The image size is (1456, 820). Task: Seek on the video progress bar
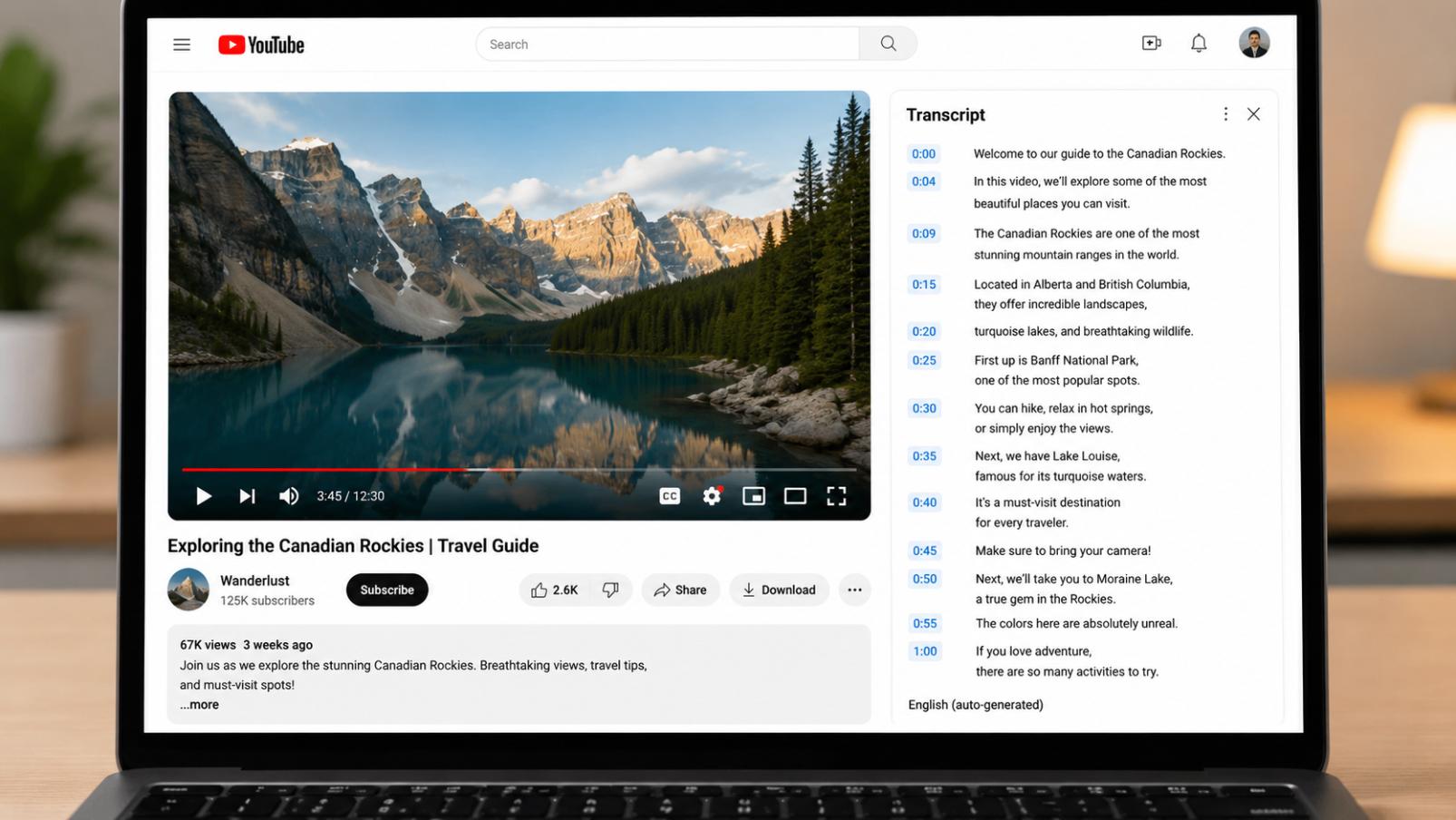click(x=519, y=470)
